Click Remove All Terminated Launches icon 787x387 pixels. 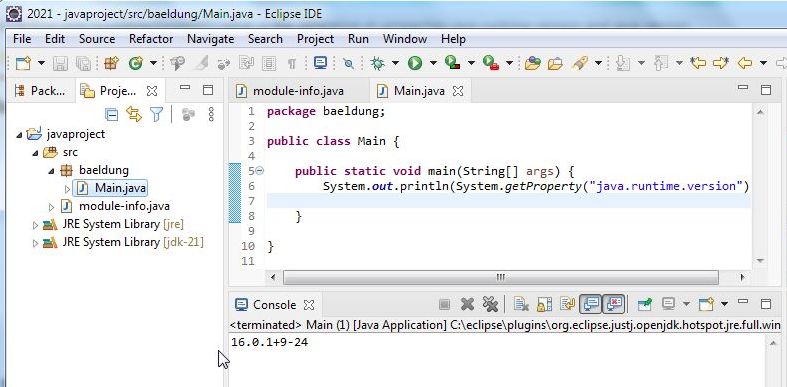pos(490,304)
